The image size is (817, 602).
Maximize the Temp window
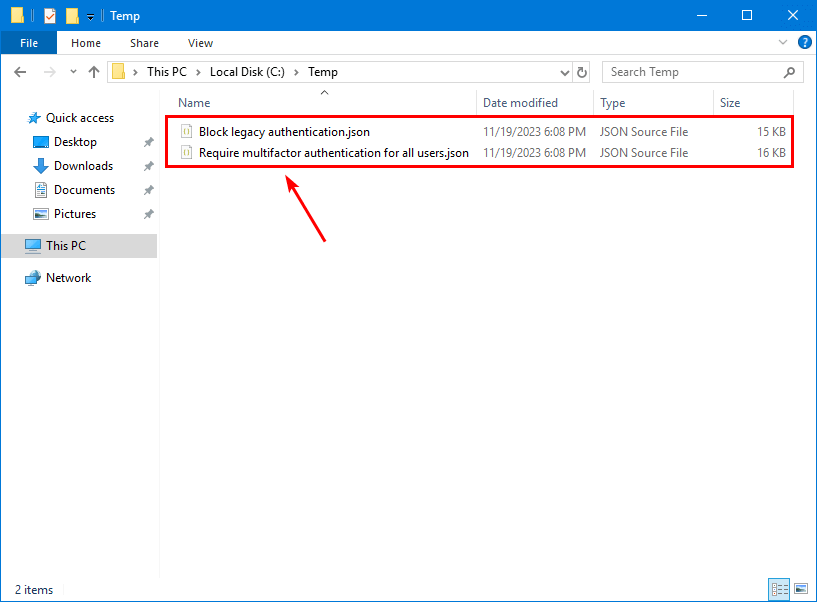pyautogui.click(x=747, y=16)
